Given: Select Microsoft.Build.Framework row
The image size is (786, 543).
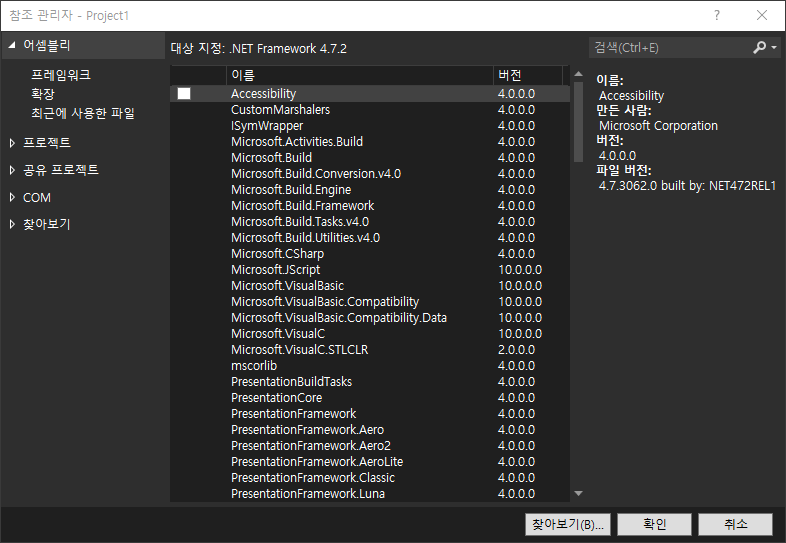Looking at the screenshot, I should (x=370, y=206).
